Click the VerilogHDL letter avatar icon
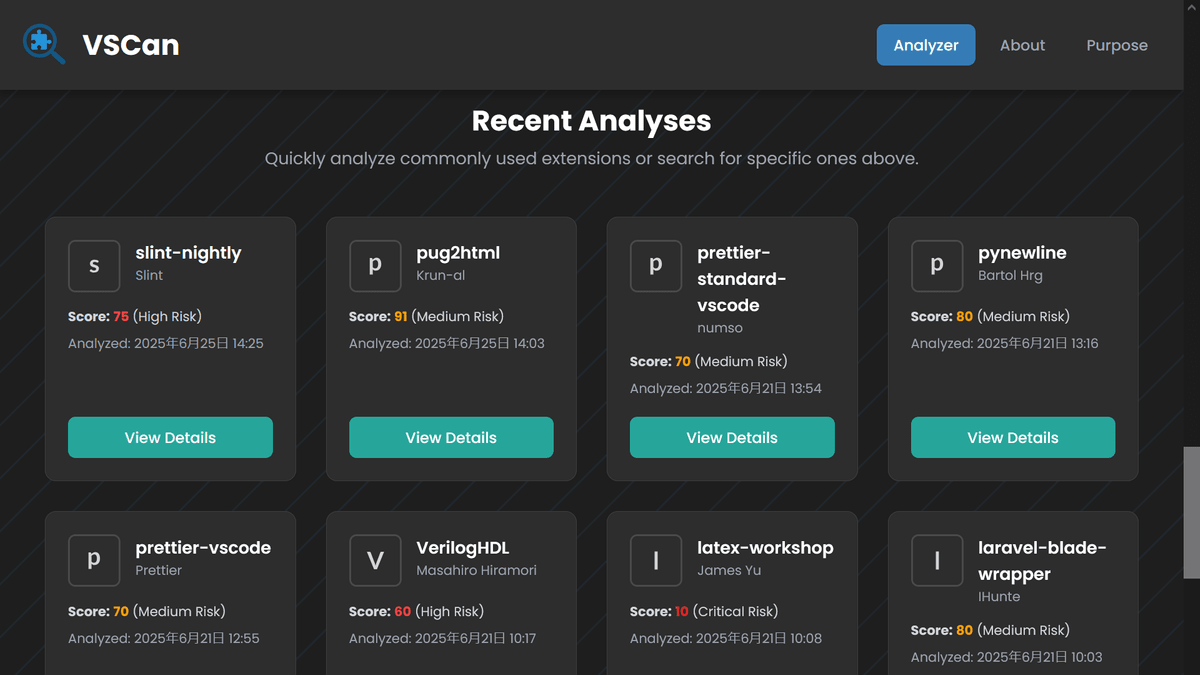 coord(375,561)
